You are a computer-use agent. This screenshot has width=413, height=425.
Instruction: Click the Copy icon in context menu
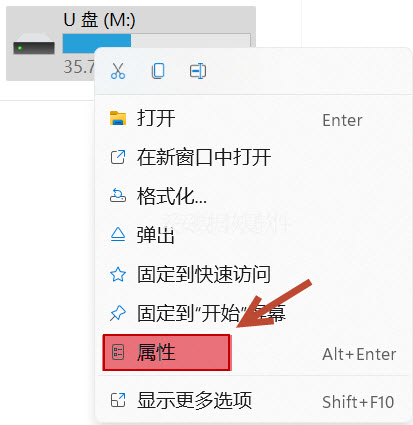[158, 71]
